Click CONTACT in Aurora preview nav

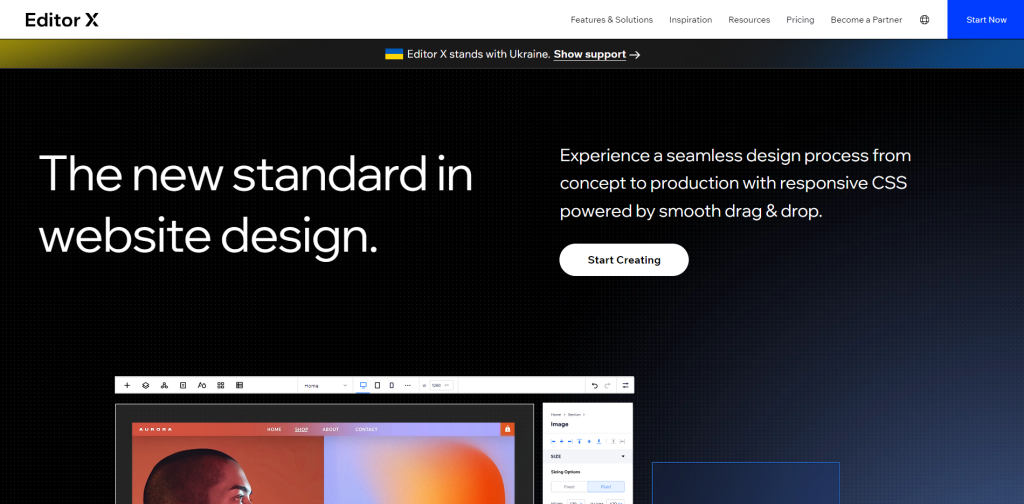pyautogui.click(x=366, y=429)
